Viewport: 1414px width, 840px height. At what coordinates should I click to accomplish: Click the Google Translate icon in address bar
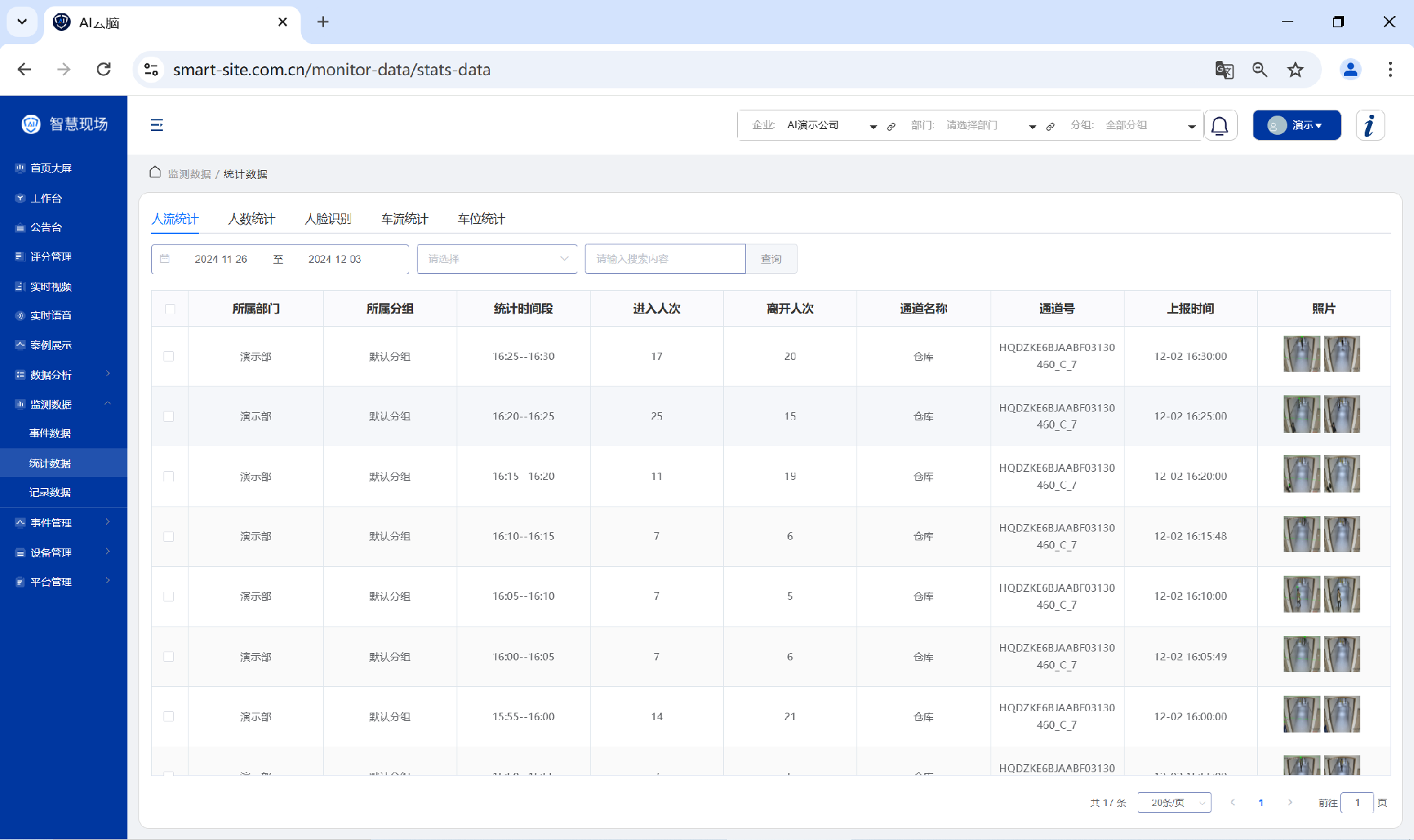(x=1224, y=70)
